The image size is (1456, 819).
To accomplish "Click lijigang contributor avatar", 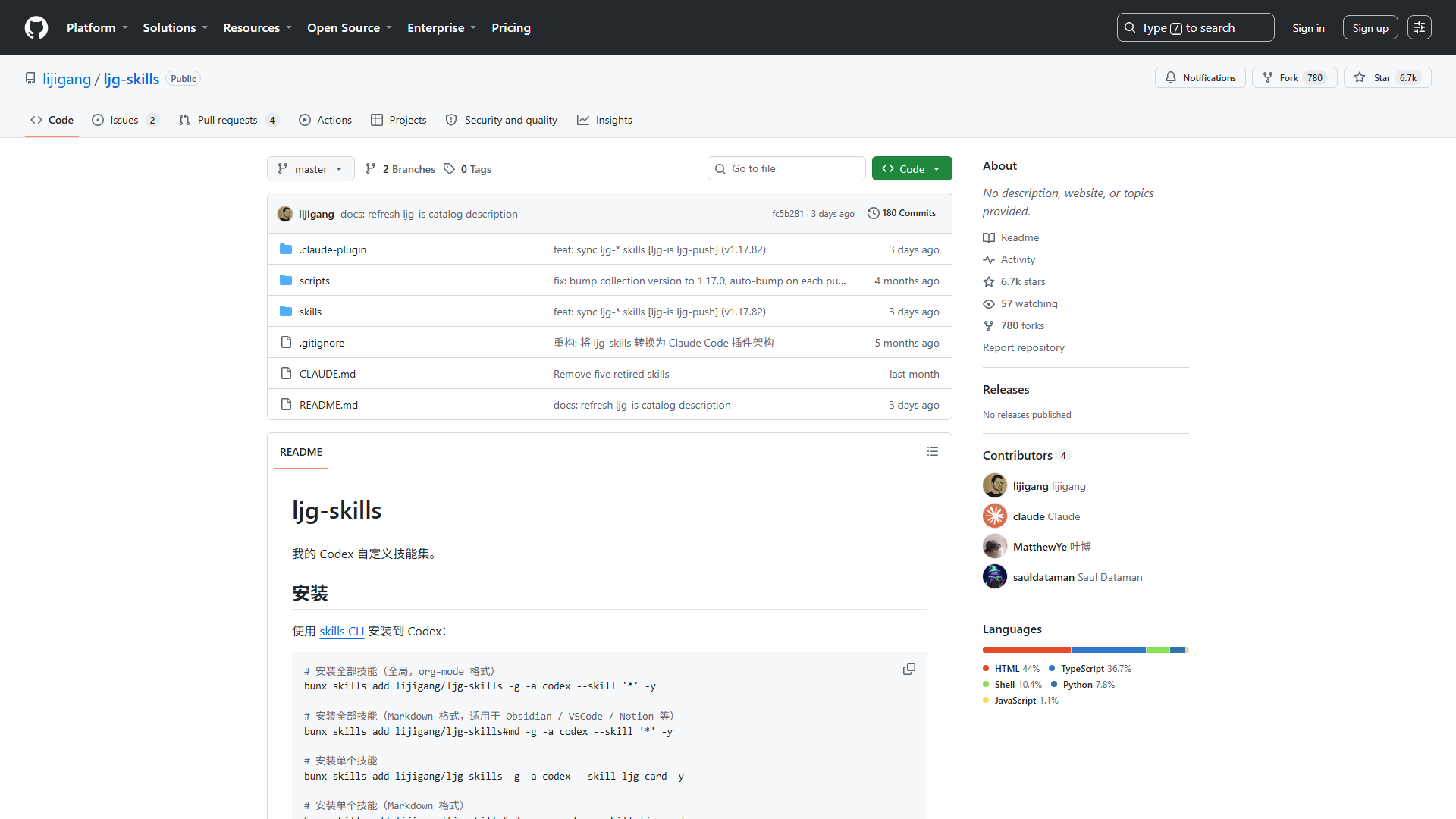I will 995,486.
